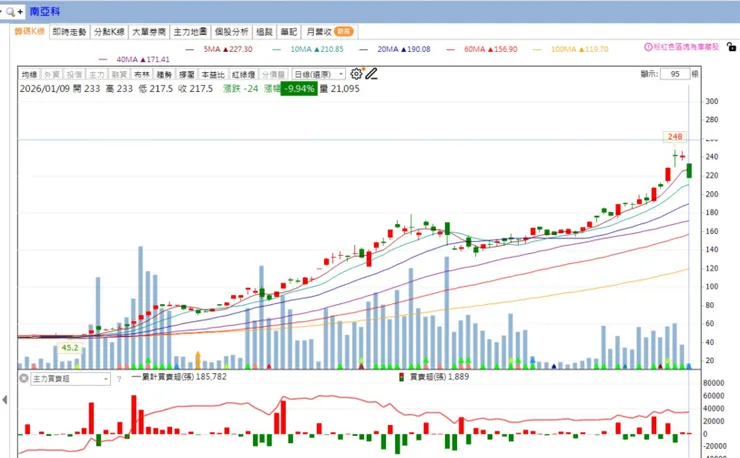Toggle the 分價量 volume-by-price overlay

coord(273,75)
